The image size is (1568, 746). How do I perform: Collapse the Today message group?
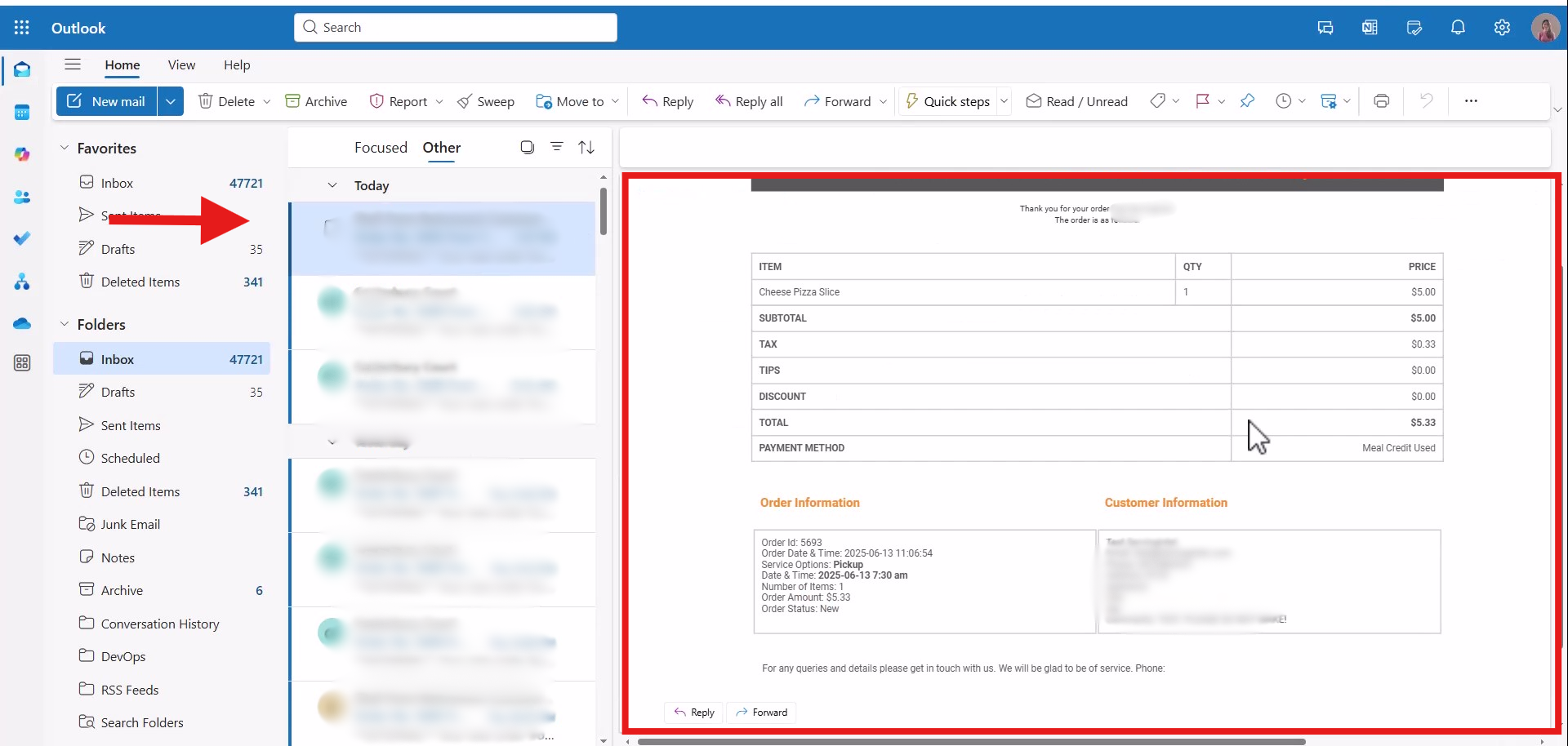pyautogui.click(x=332, y=185)
